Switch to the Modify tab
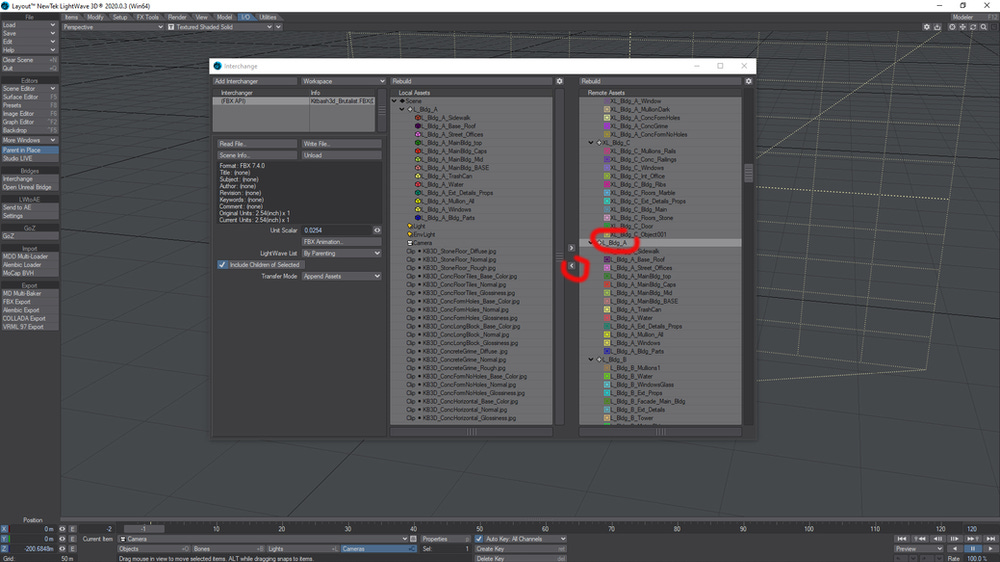Viewport: 1000px width, 562px height. point(95,17)
